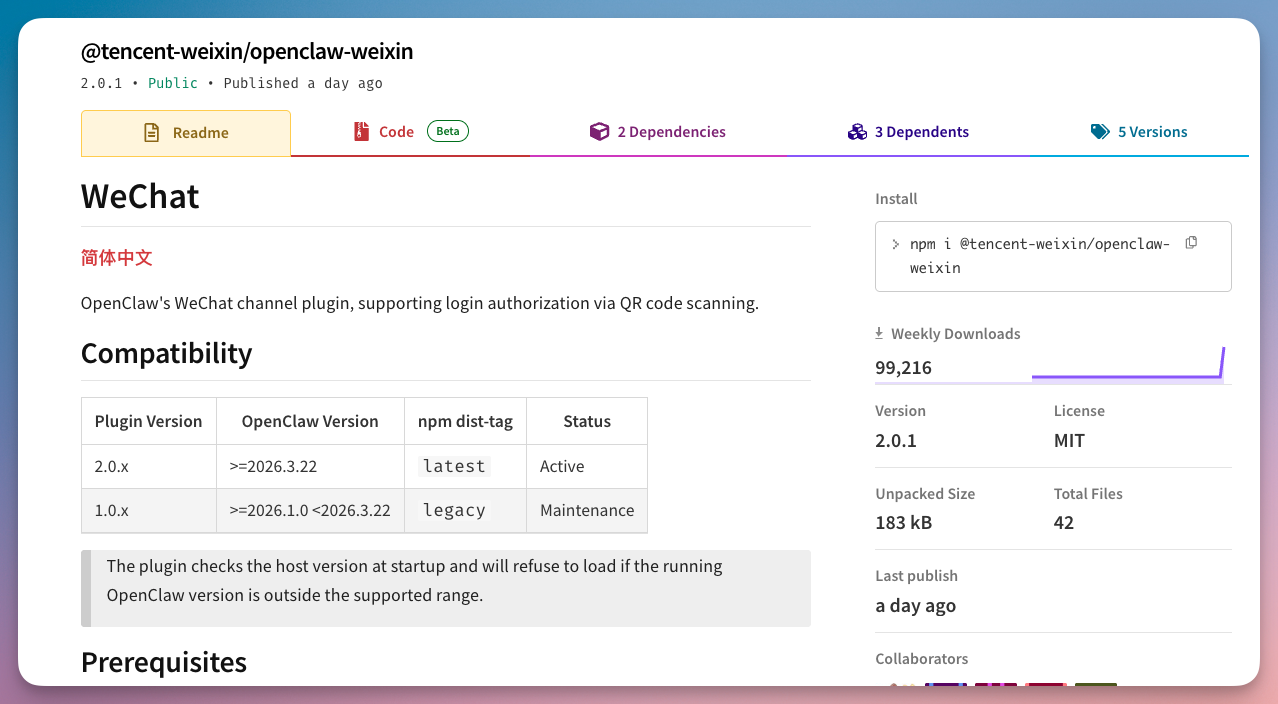Click the red Code archive icon

pyautogui.click(x=361, y=132)
